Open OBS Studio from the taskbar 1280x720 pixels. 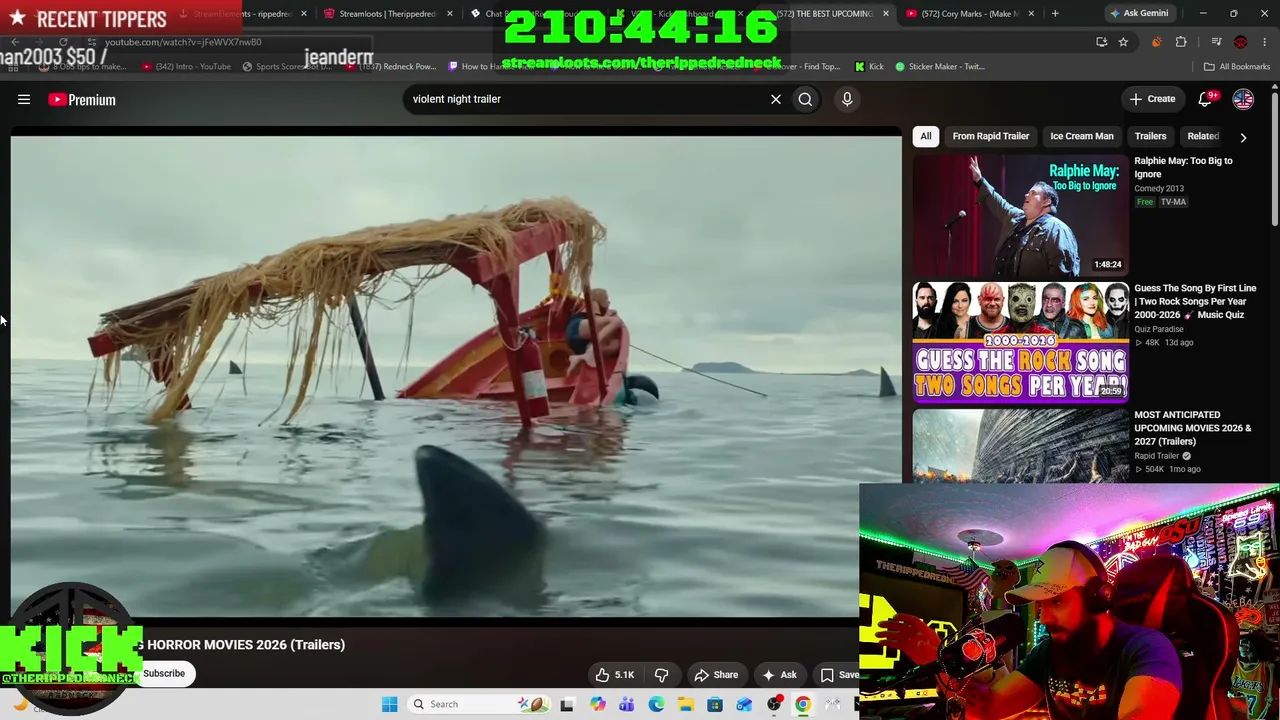point(774,704)
